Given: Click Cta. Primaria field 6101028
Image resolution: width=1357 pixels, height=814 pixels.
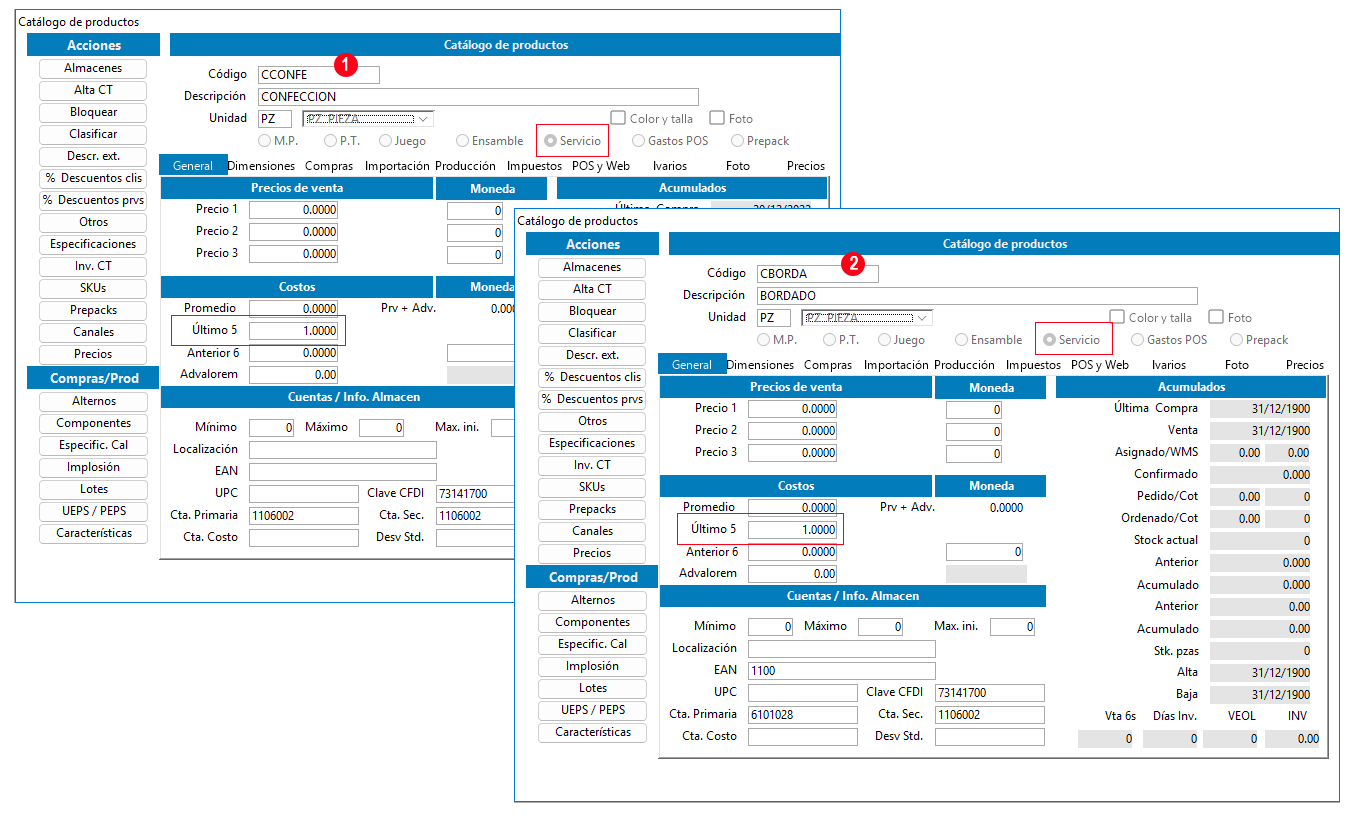Looking at the screenshot, I should (x=803, y=715).
